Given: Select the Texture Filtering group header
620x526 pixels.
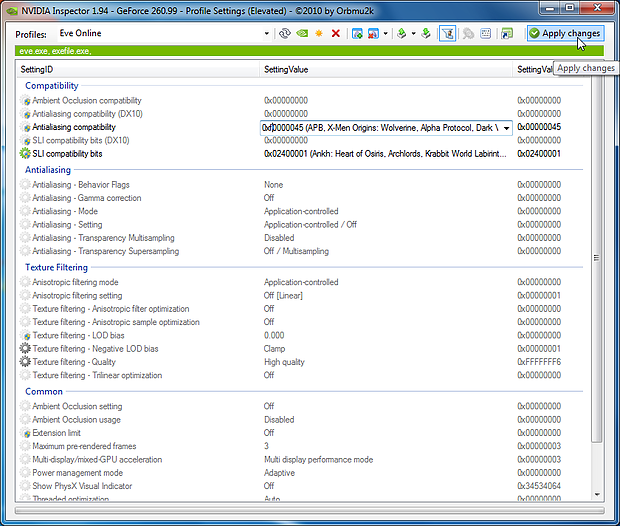Looking at the screenshot, I should click(x=56, y=267).
